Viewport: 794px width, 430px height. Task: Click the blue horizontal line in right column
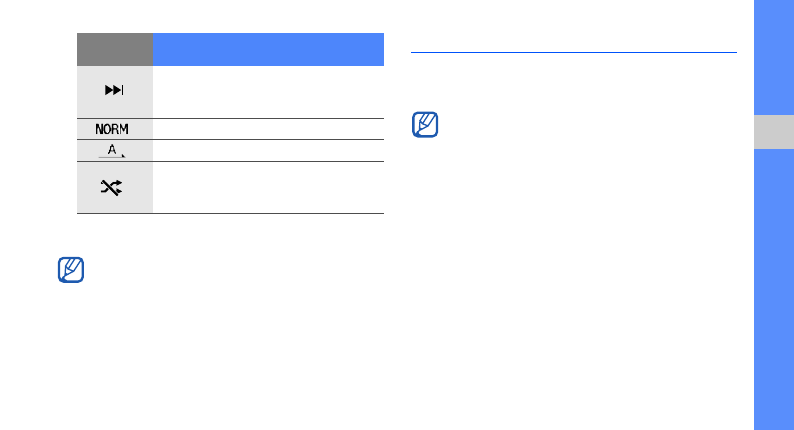click(x=573, y=52)
